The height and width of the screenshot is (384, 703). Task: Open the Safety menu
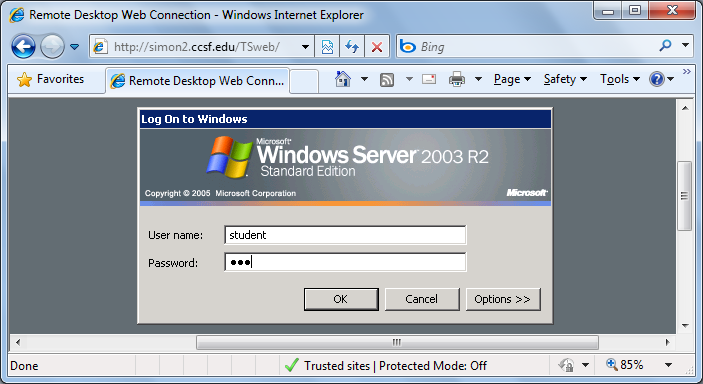tap(565, 79)
